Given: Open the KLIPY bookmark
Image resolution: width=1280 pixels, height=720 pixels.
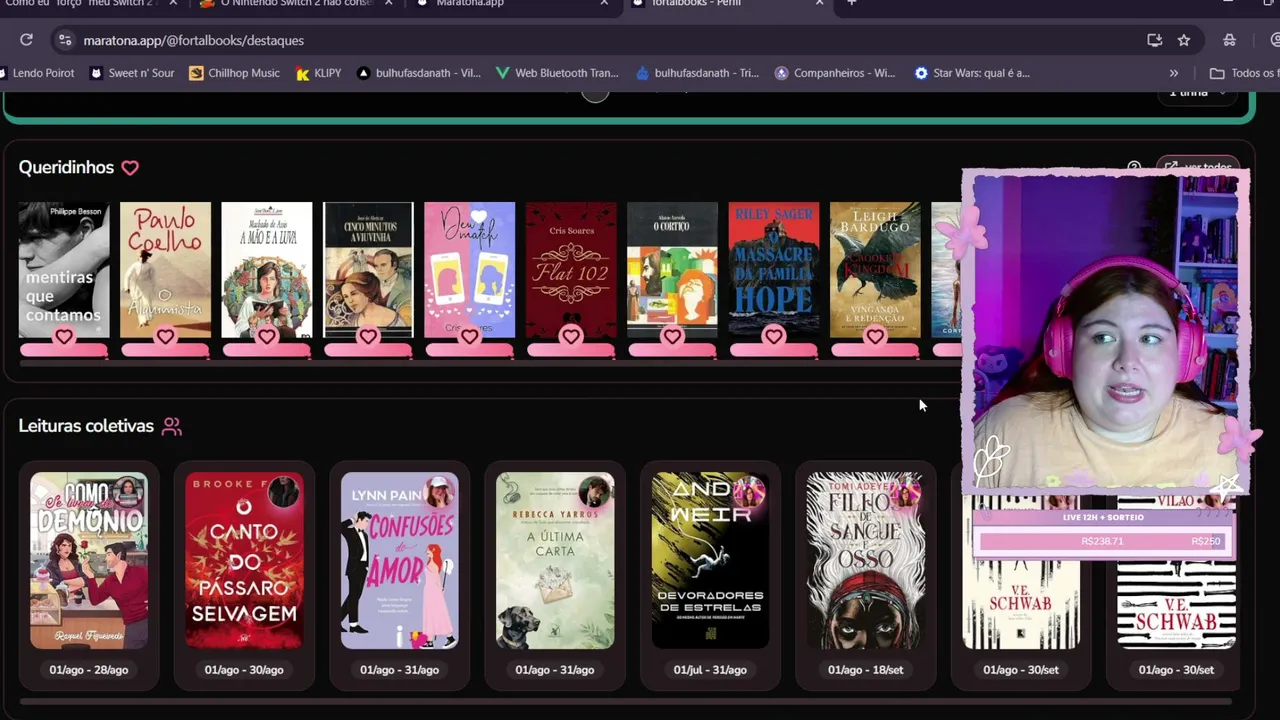Looking at the screenshot, I should pyautogui.click(x=319, y=73).
